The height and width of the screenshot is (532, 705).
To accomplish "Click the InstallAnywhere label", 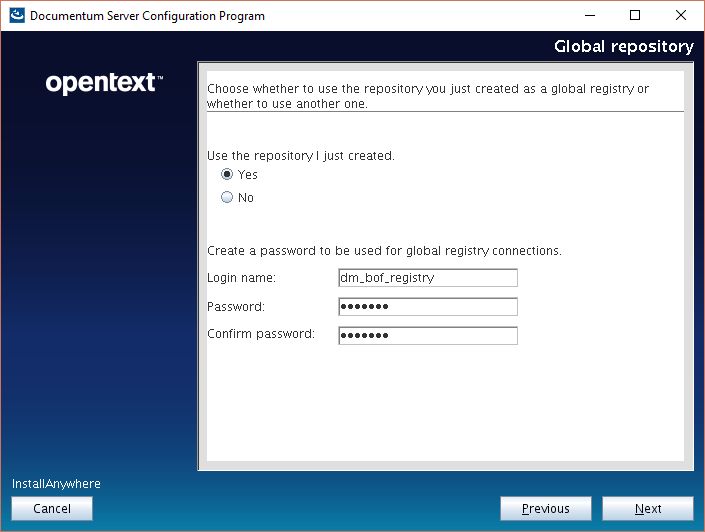I will click(x=56, y=484).
